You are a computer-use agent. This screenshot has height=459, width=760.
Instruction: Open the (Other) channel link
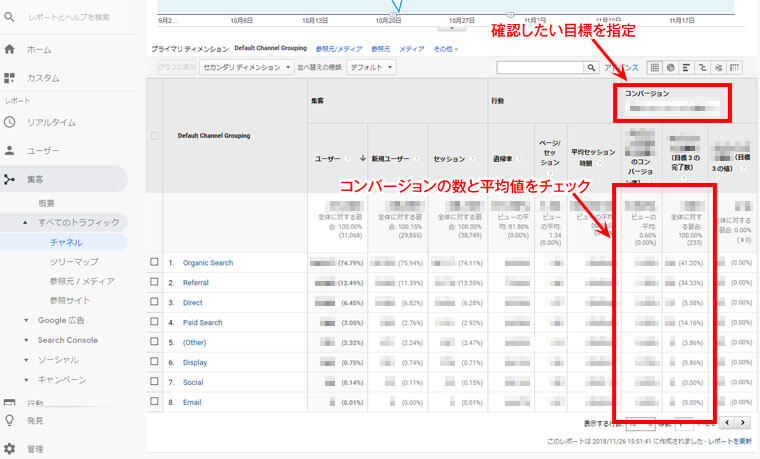(194, 342)
